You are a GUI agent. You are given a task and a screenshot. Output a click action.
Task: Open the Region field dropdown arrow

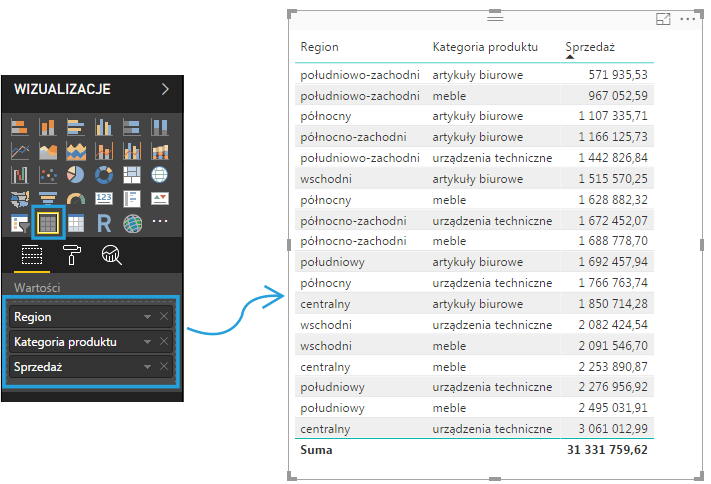(148, 316)
